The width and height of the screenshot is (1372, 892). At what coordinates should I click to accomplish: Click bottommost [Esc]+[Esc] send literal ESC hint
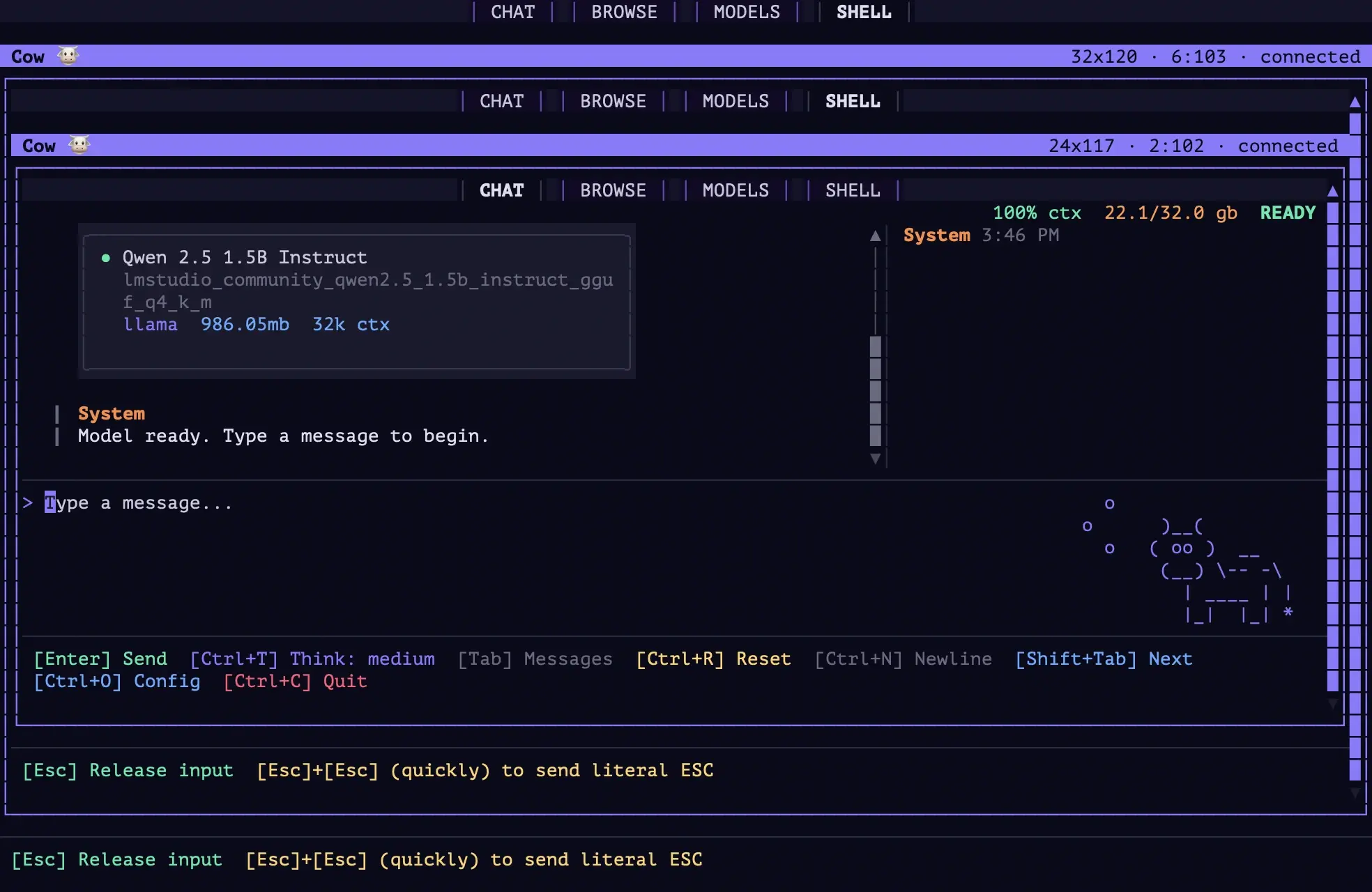pyautogui.click(x=473, y=859)
